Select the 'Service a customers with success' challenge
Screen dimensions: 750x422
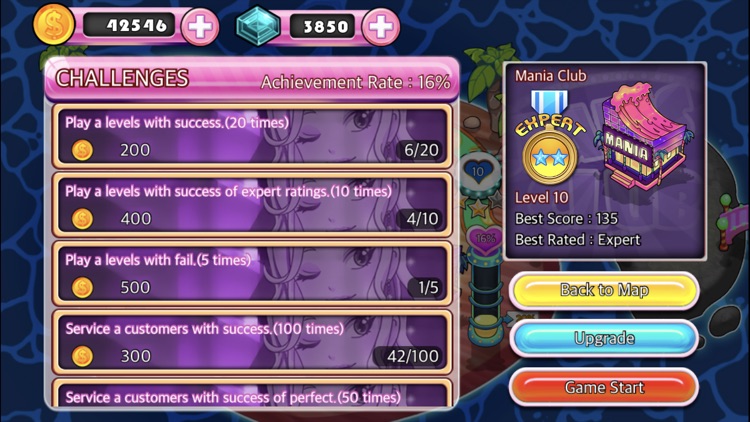[252, 343]
